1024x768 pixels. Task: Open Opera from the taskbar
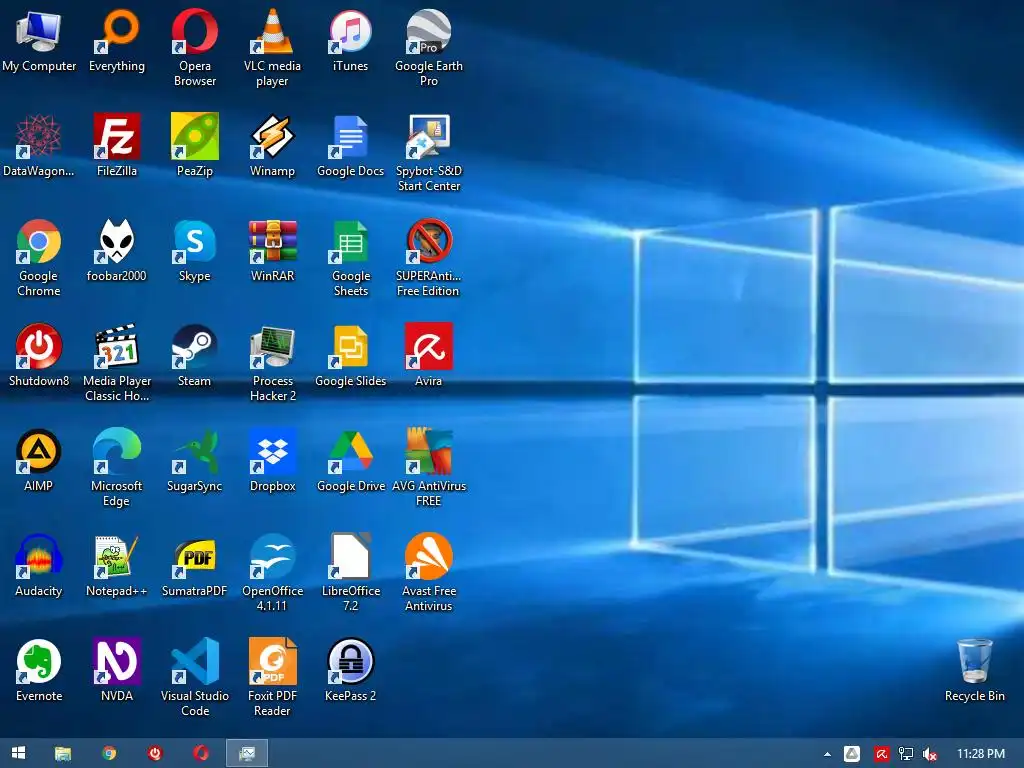(x=200, y=753)
